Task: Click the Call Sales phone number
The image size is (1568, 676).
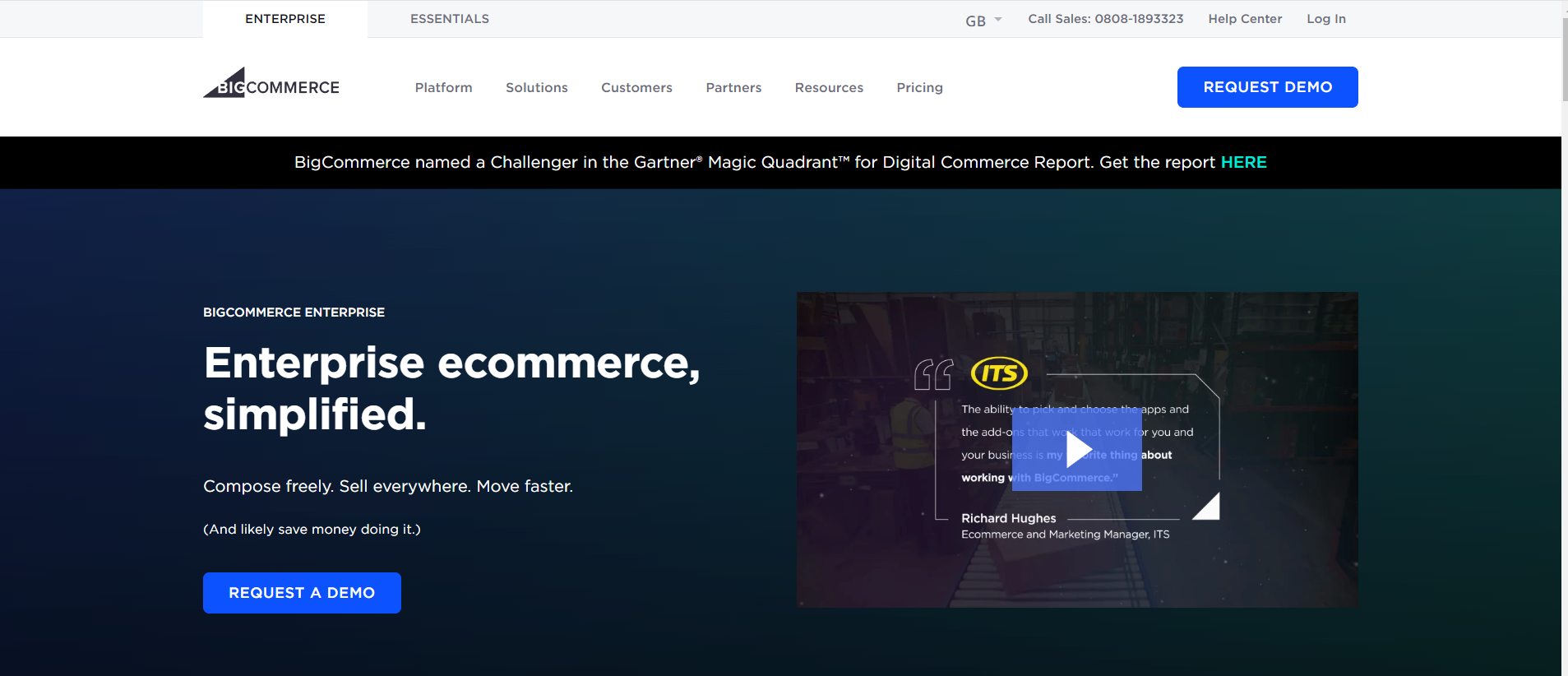Action: (1106, 19)
